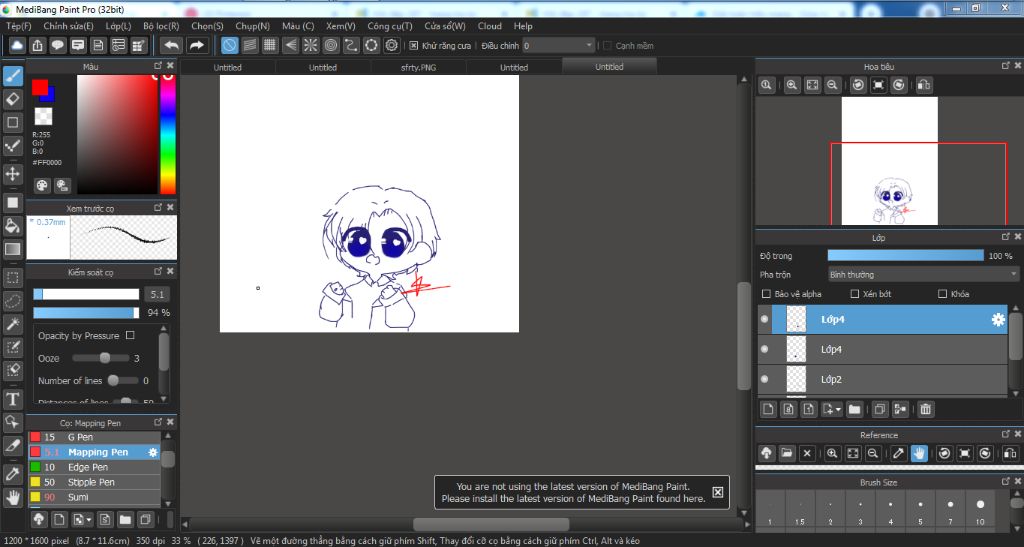Open Lớp(L) menu

point(118,26)
